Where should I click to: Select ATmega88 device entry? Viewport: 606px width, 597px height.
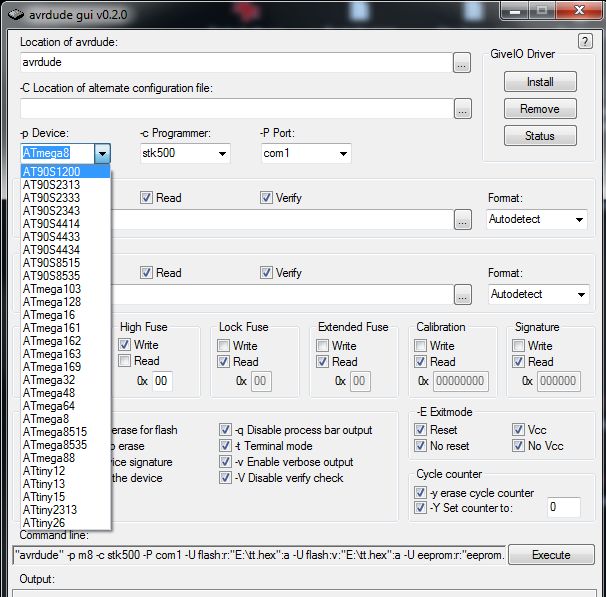click(x=65, y=458)
